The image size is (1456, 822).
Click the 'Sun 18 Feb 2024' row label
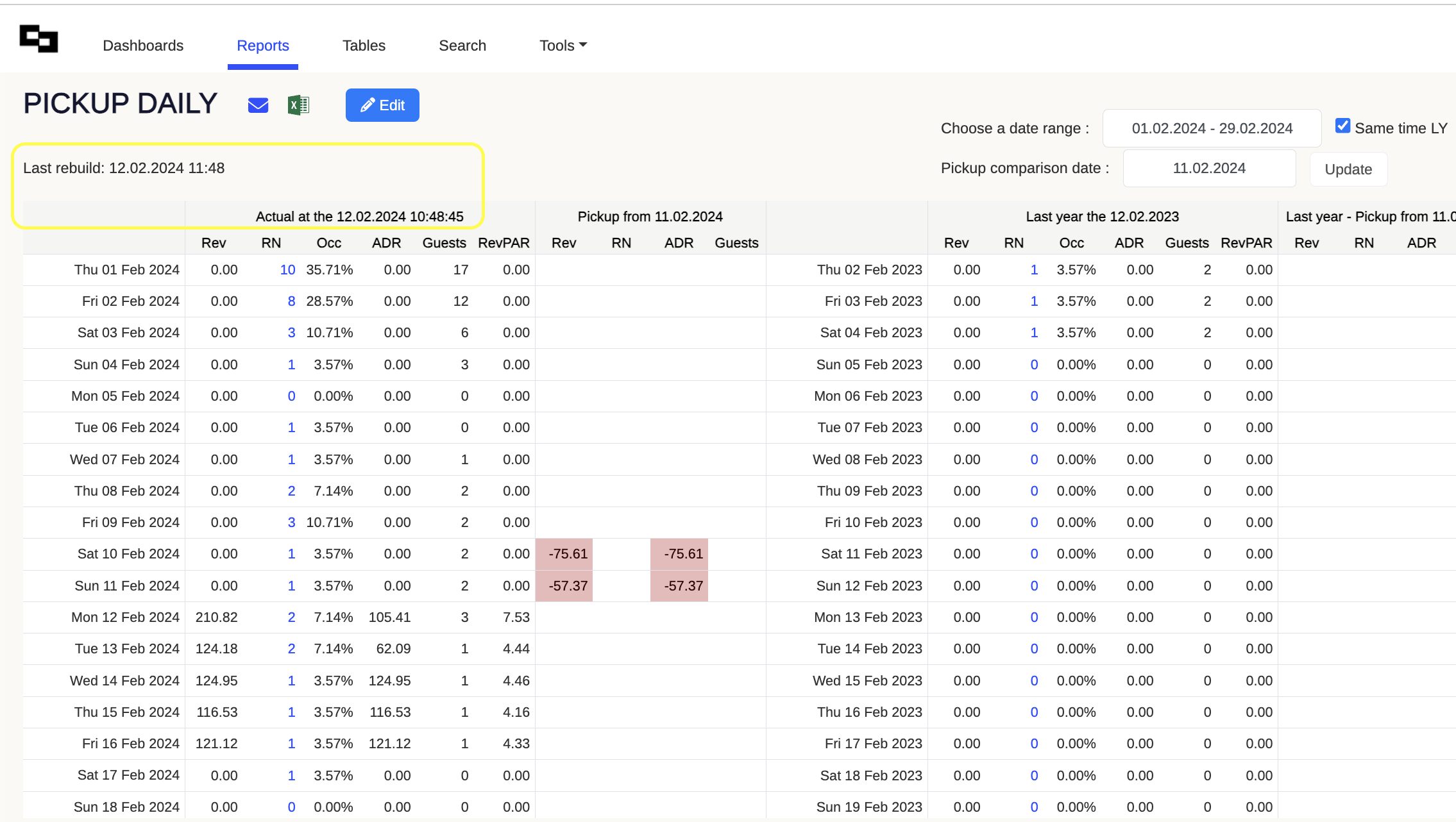[x=126, y=807]
